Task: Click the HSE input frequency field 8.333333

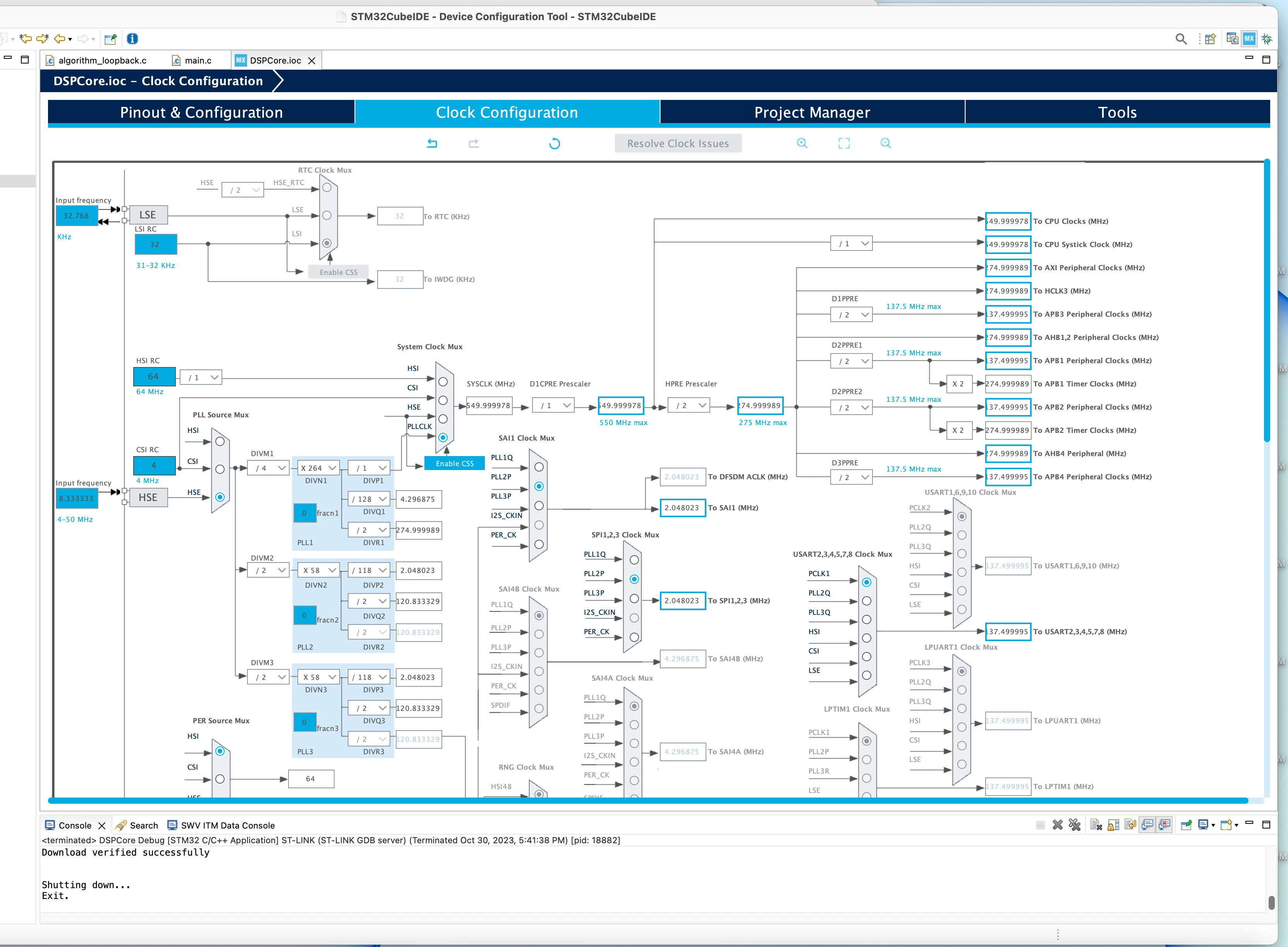Action: point(76,499)
